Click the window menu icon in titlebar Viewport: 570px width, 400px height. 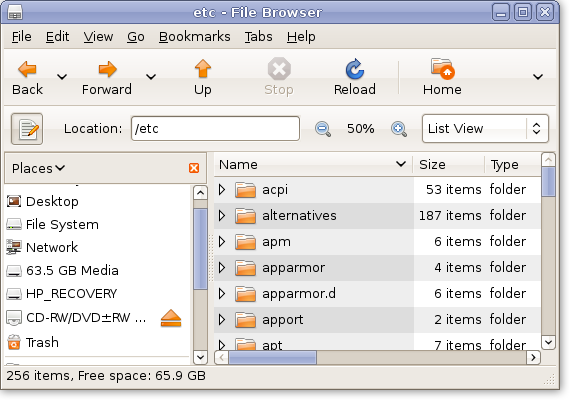coord(15,12)
